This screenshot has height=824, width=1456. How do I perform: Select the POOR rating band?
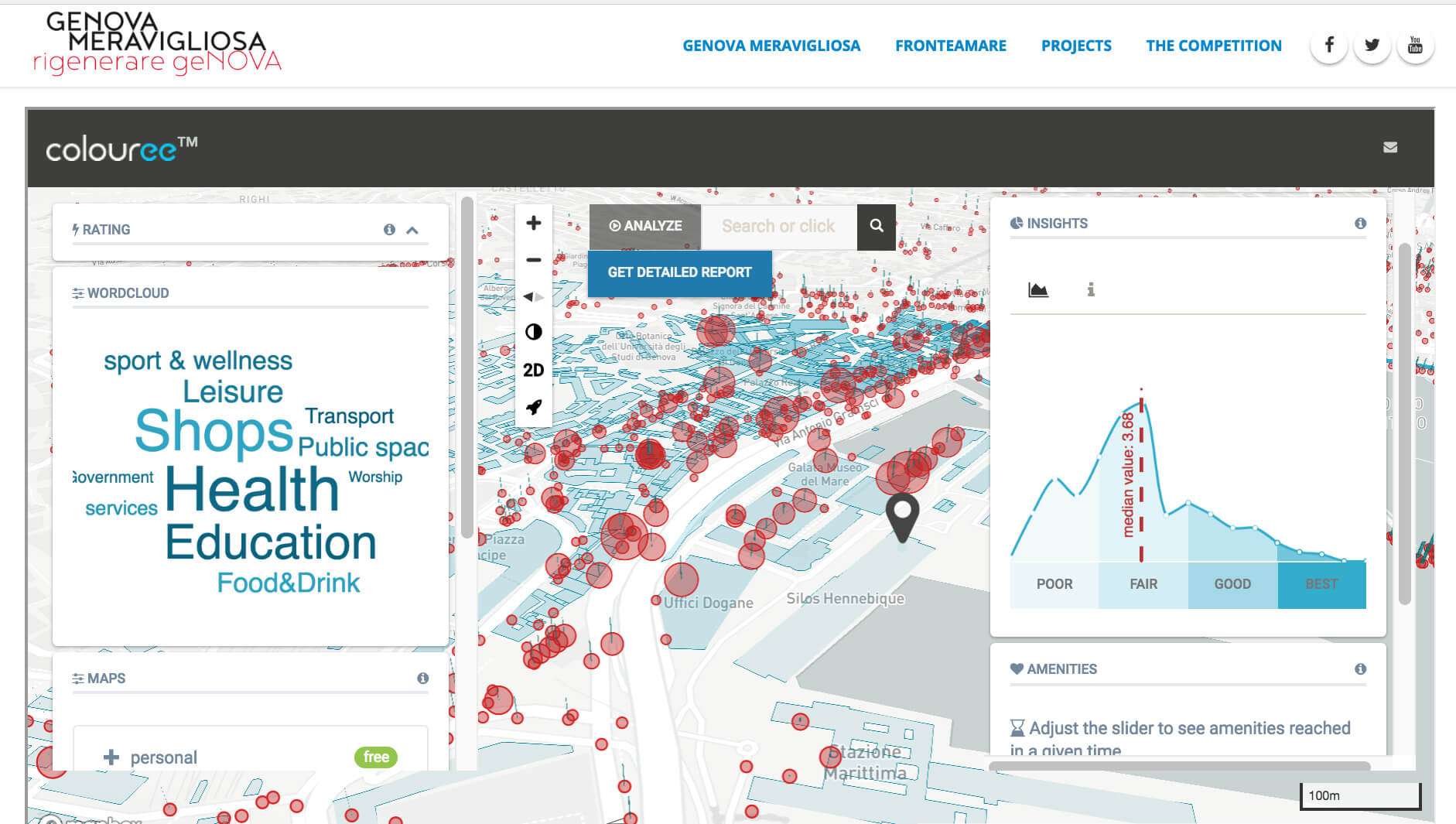1054,584
